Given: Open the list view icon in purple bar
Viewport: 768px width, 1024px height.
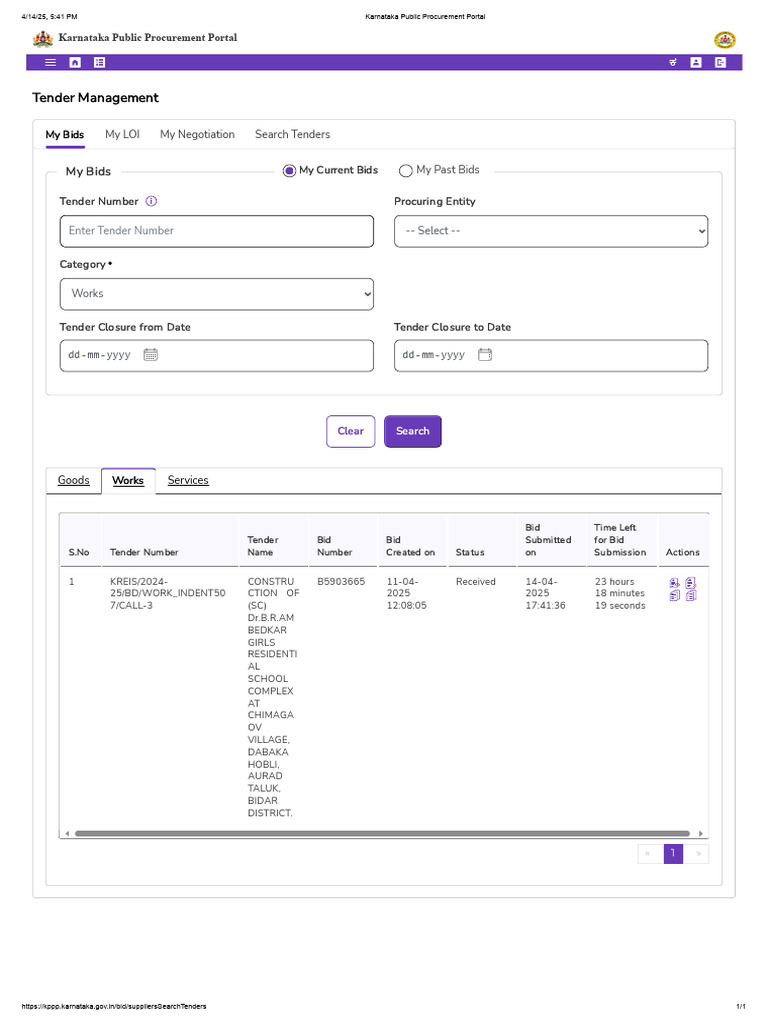Looking at the screenshot, I should click(x=99, y=63).
